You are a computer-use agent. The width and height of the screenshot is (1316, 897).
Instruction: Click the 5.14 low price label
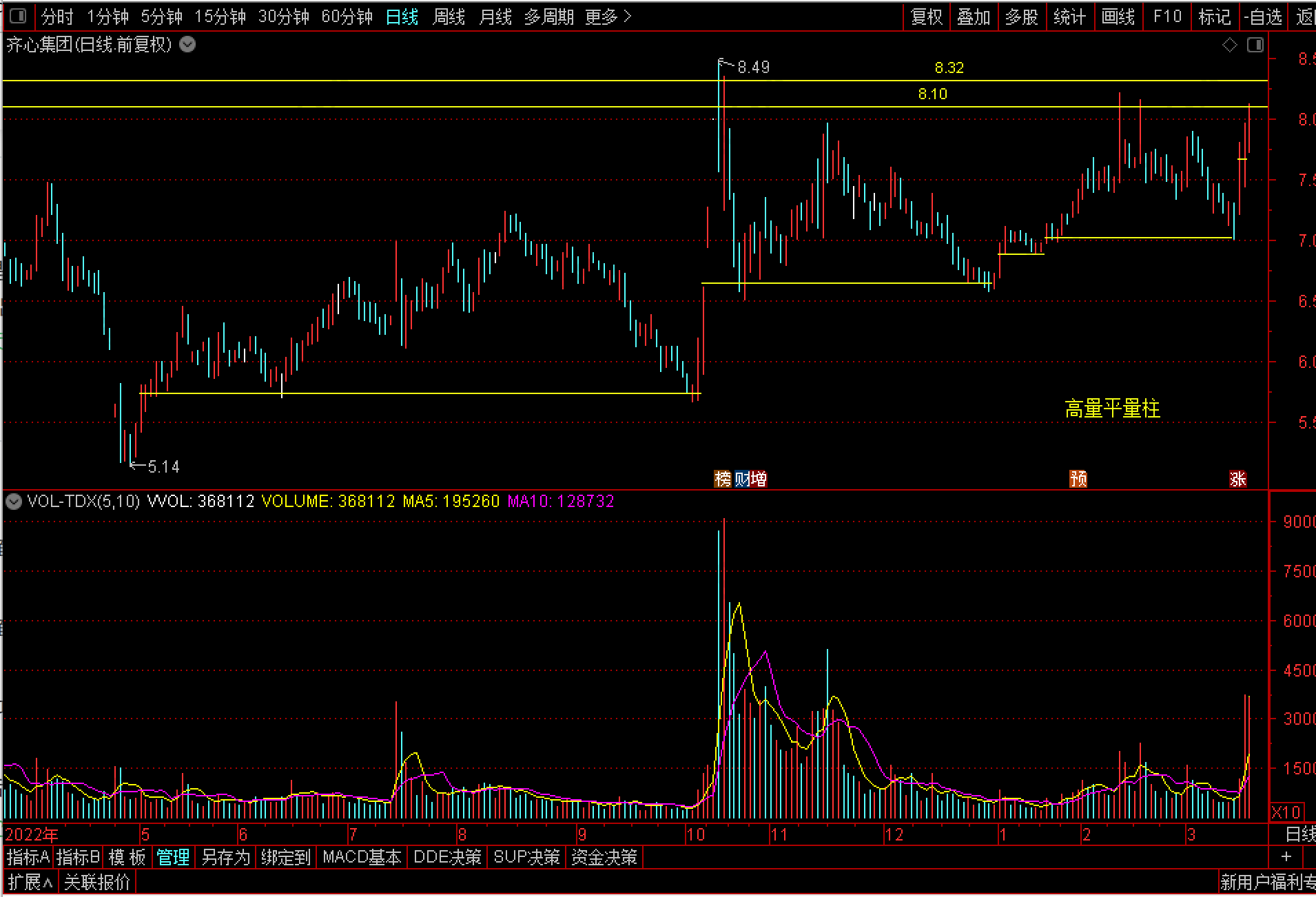(164, 467)
